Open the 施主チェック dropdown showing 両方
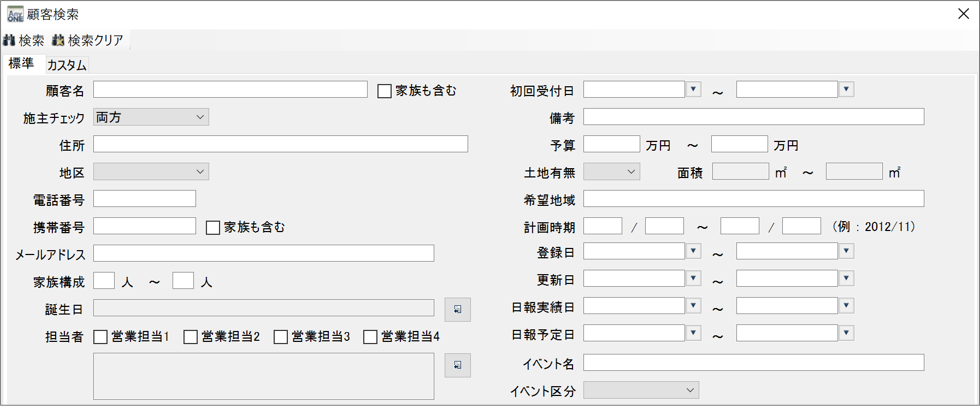The width and height of the screenshot is (980, 406). pos(151,117)
